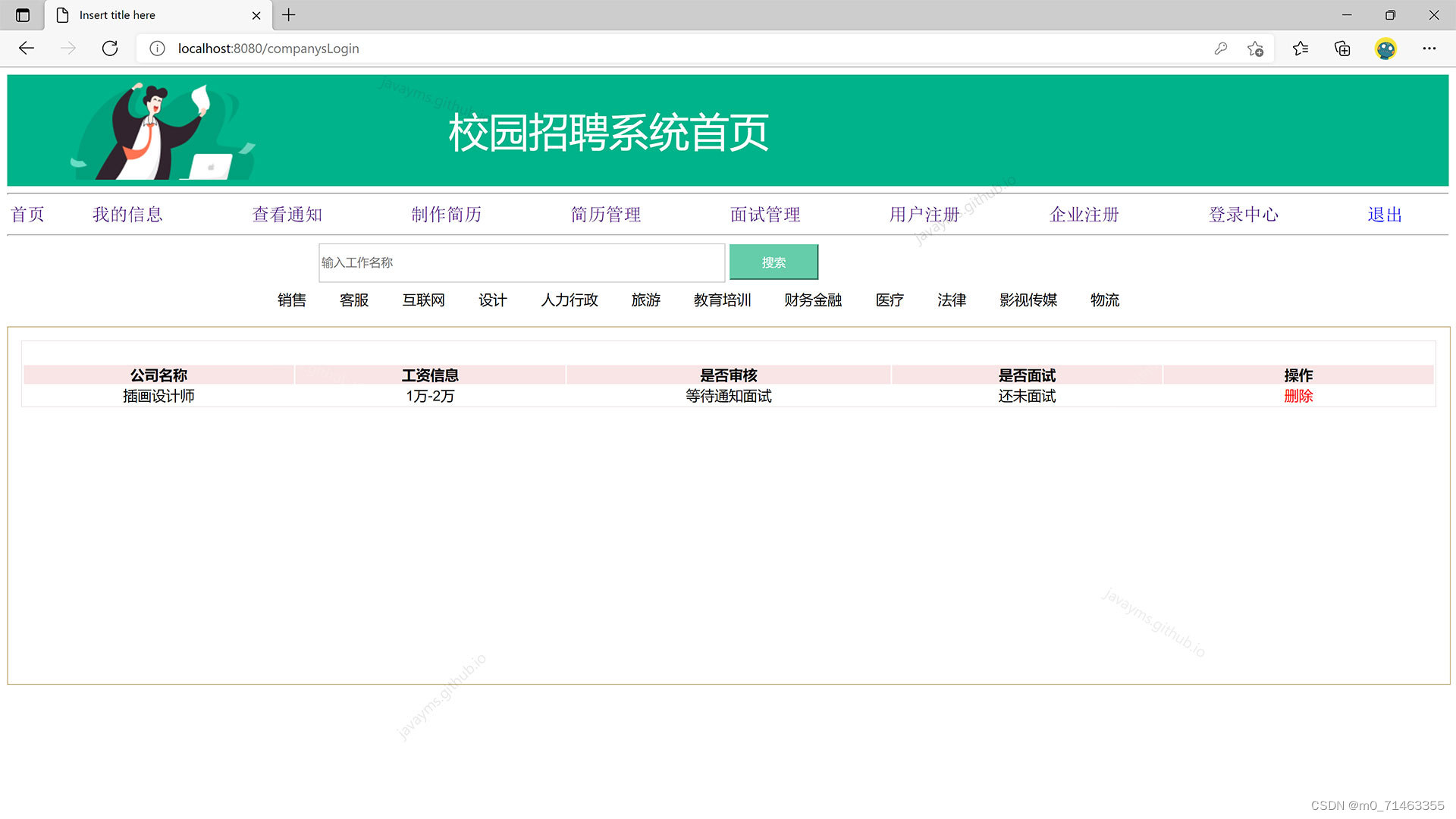1456x819 pixels.
Task: Reload the page with refresh icon
Action: coord(110,49)
